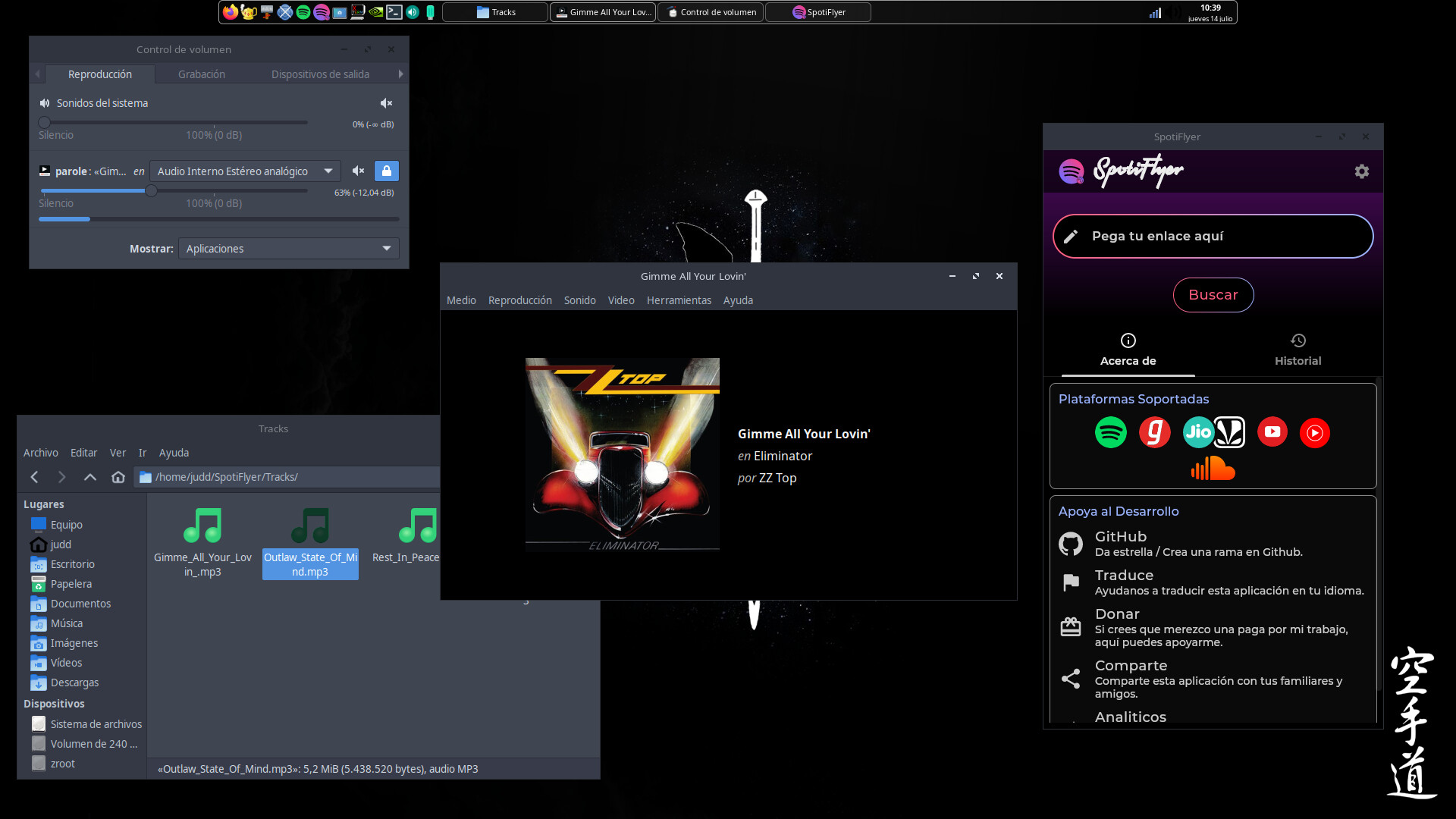Open the Mostrar Aplicaciones dropdown

coord(288,249)
